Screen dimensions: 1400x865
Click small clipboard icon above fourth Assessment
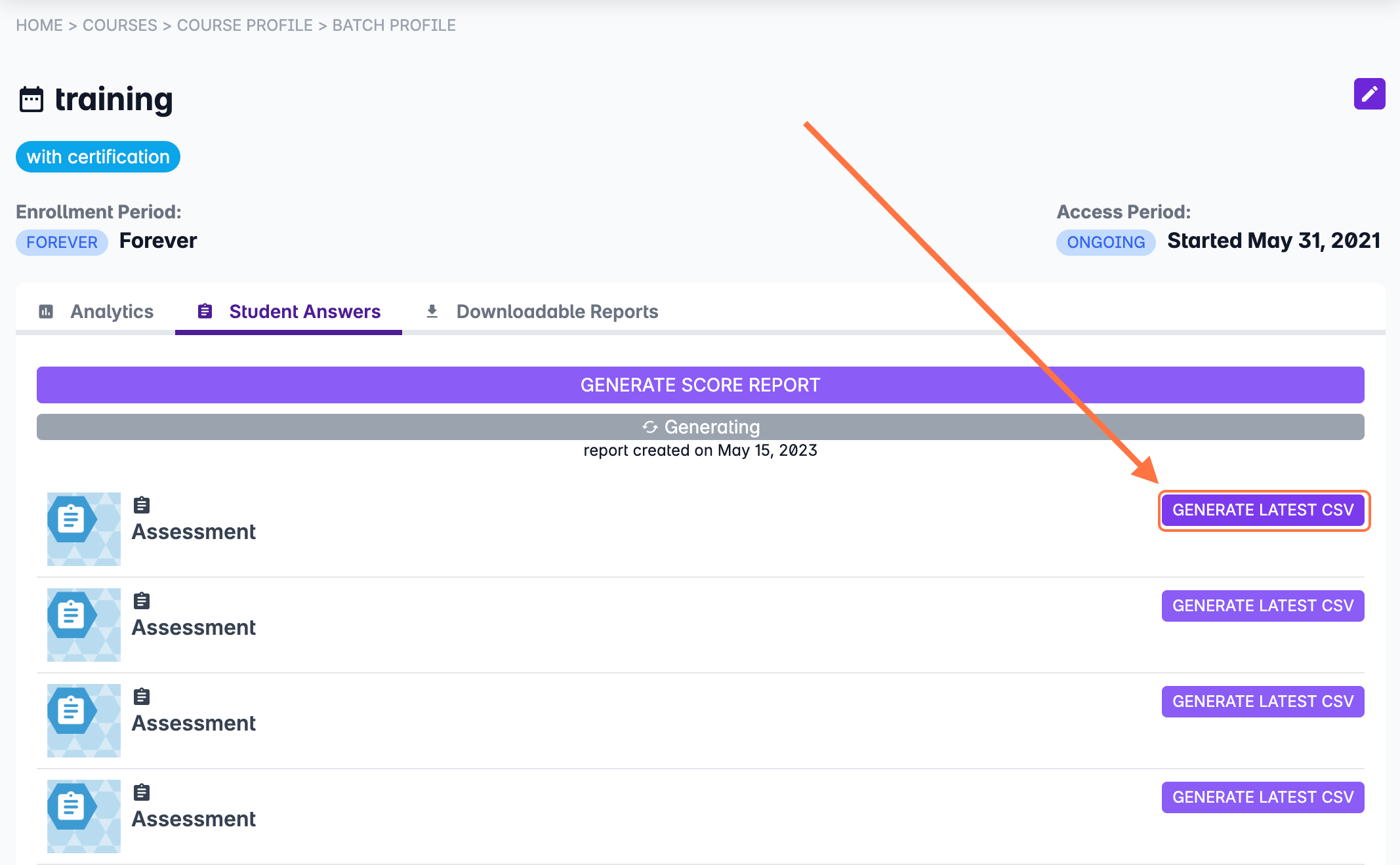click(x=142, y=792)
